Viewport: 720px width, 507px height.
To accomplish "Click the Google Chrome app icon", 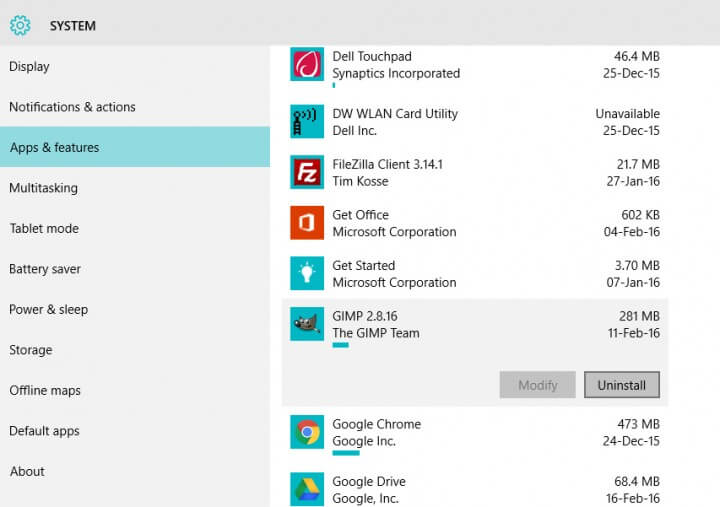I will point(307,432).
